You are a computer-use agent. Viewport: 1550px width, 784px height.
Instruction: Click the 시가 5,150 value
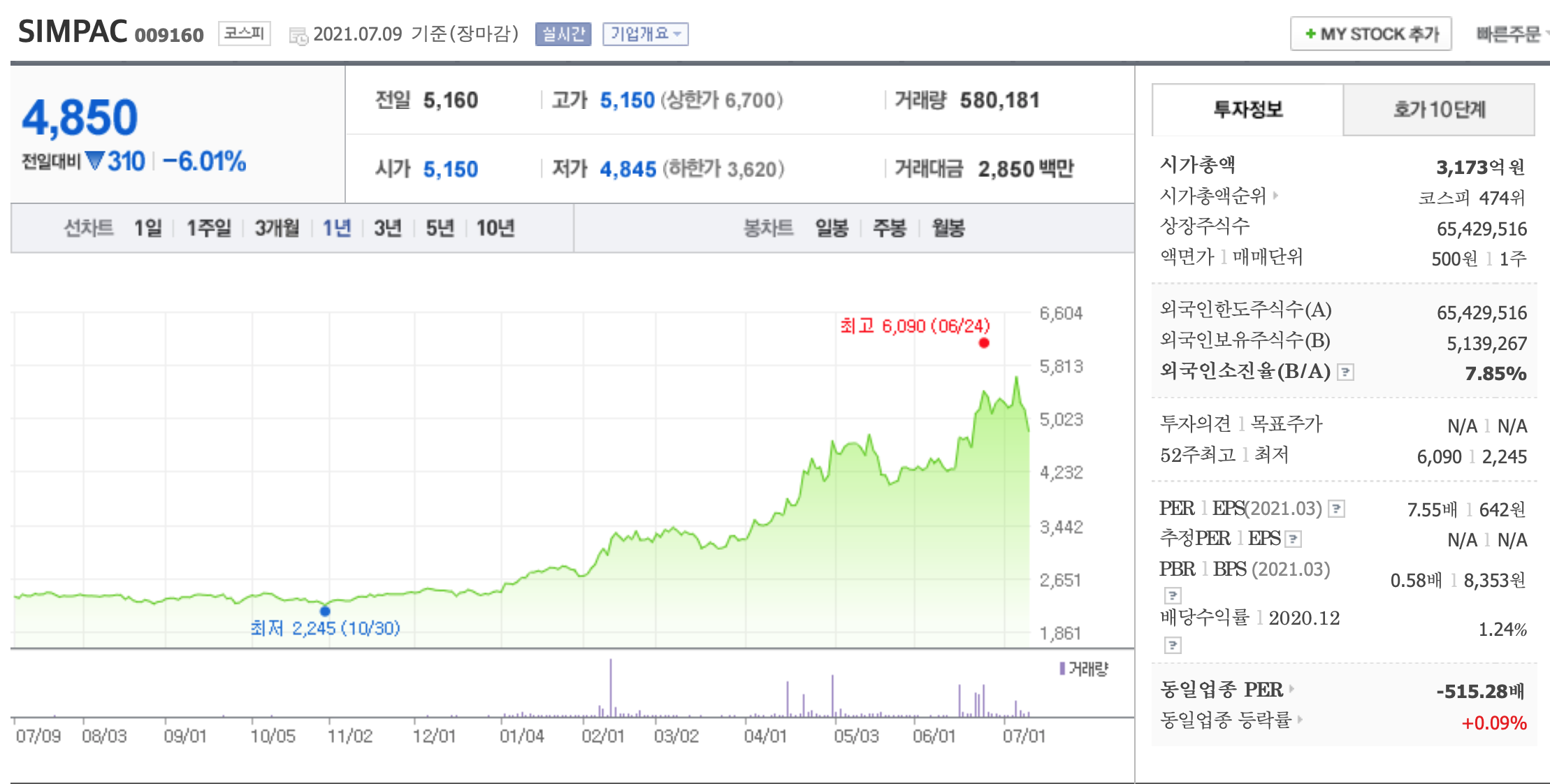(x=451, y=169)
